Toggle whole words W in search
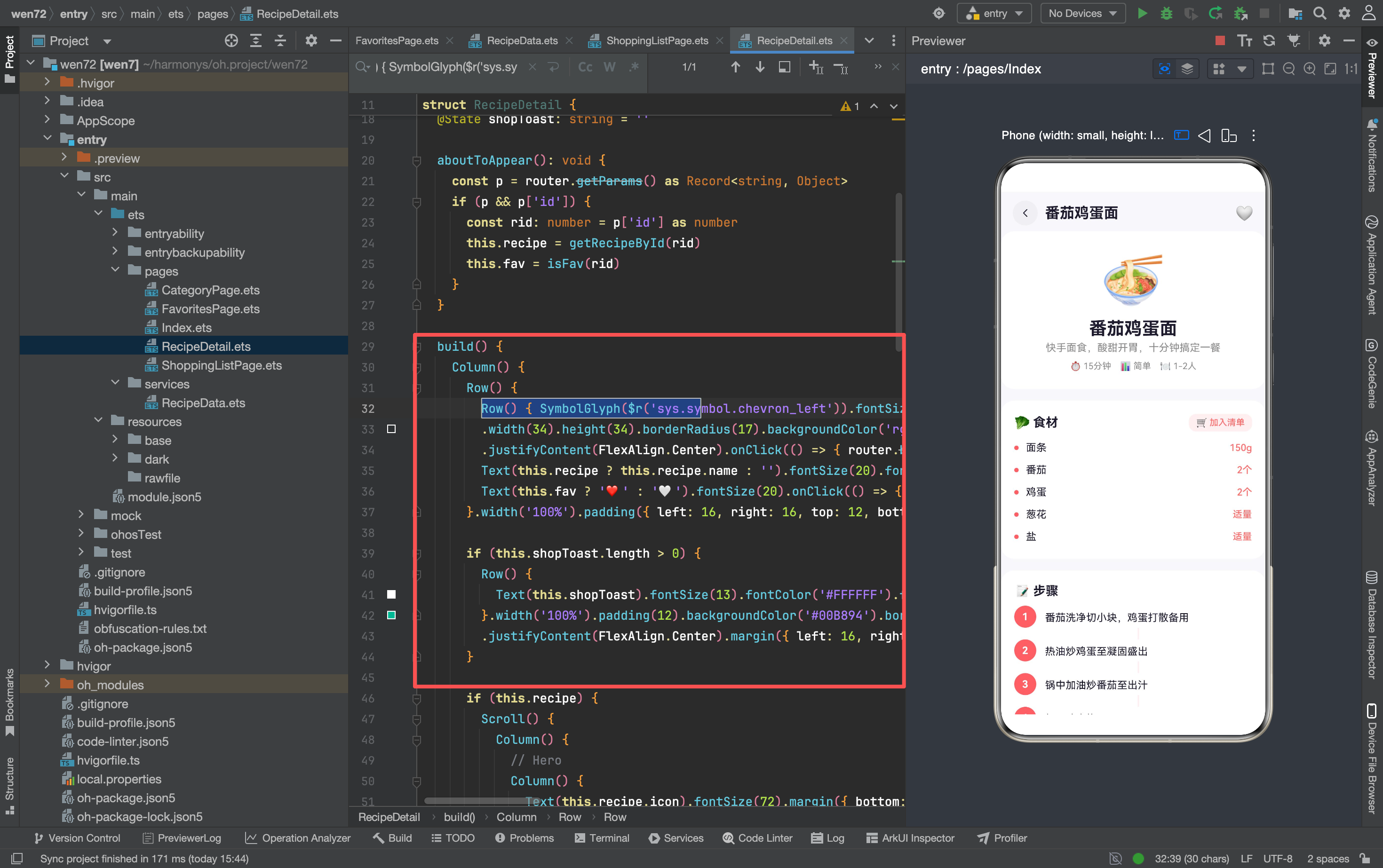Screen dimensions: 1383x868 [x=609, y=67]
